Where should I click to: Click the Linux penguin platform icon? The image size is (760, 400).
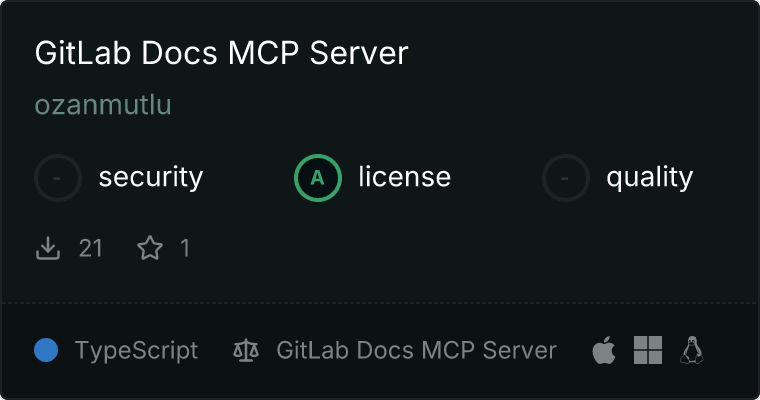click(692, 350)
